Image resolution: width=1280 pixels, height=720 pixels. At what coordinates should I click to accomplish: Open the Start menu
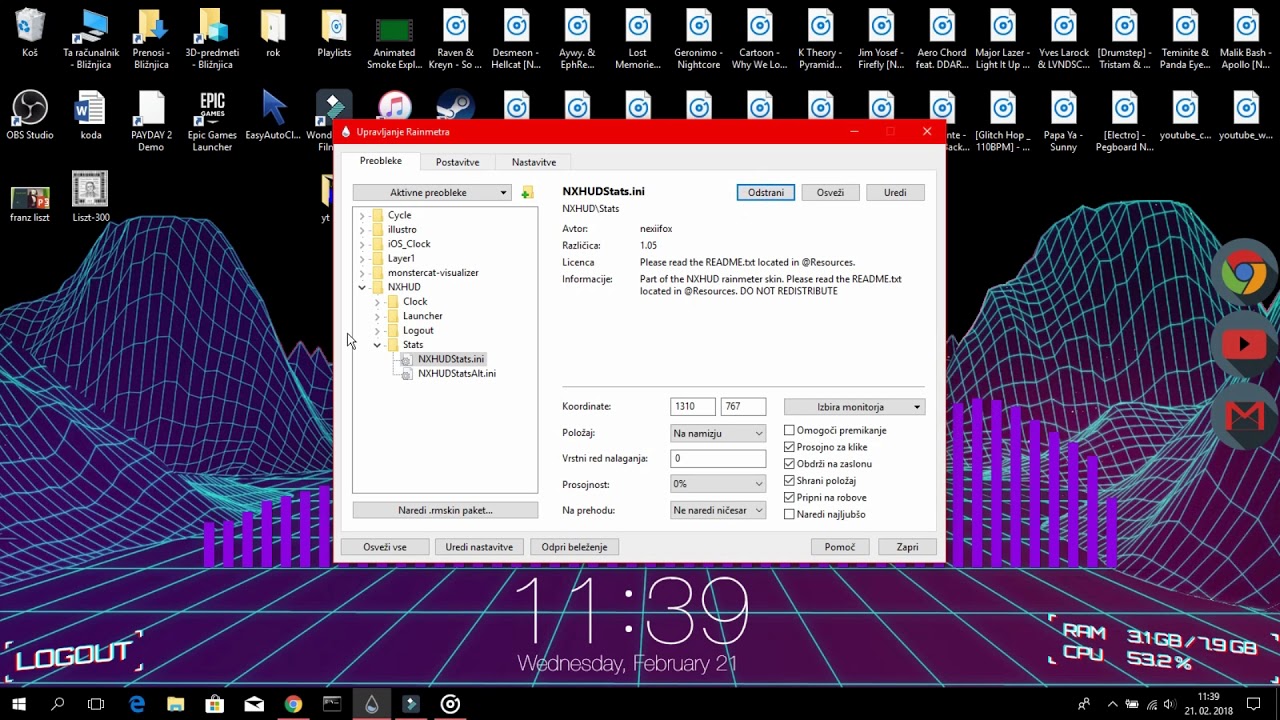point(19,704)
